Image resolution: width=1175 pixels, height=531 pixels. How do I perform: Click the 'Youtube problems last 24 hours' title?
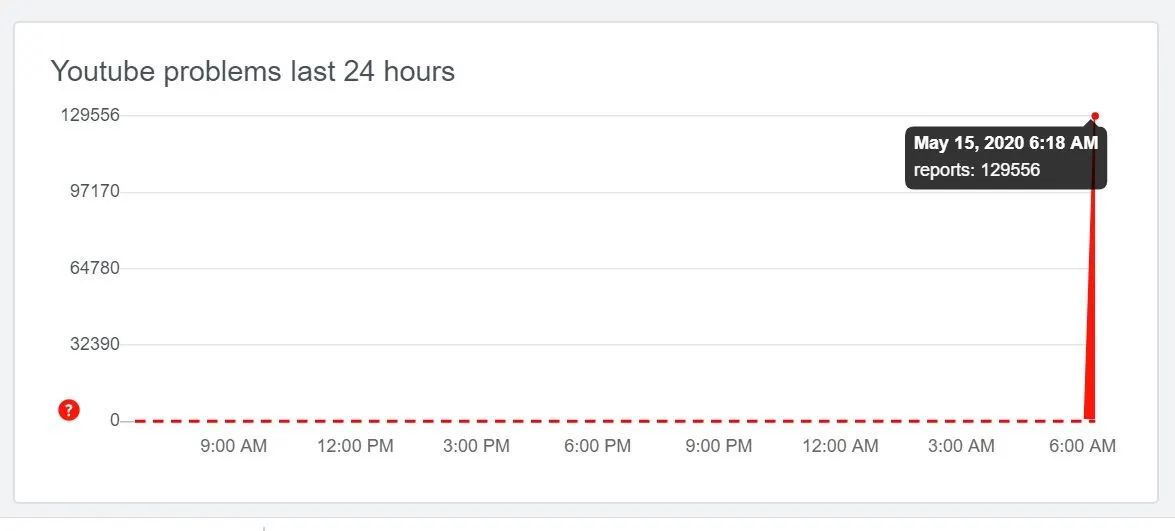253,72
